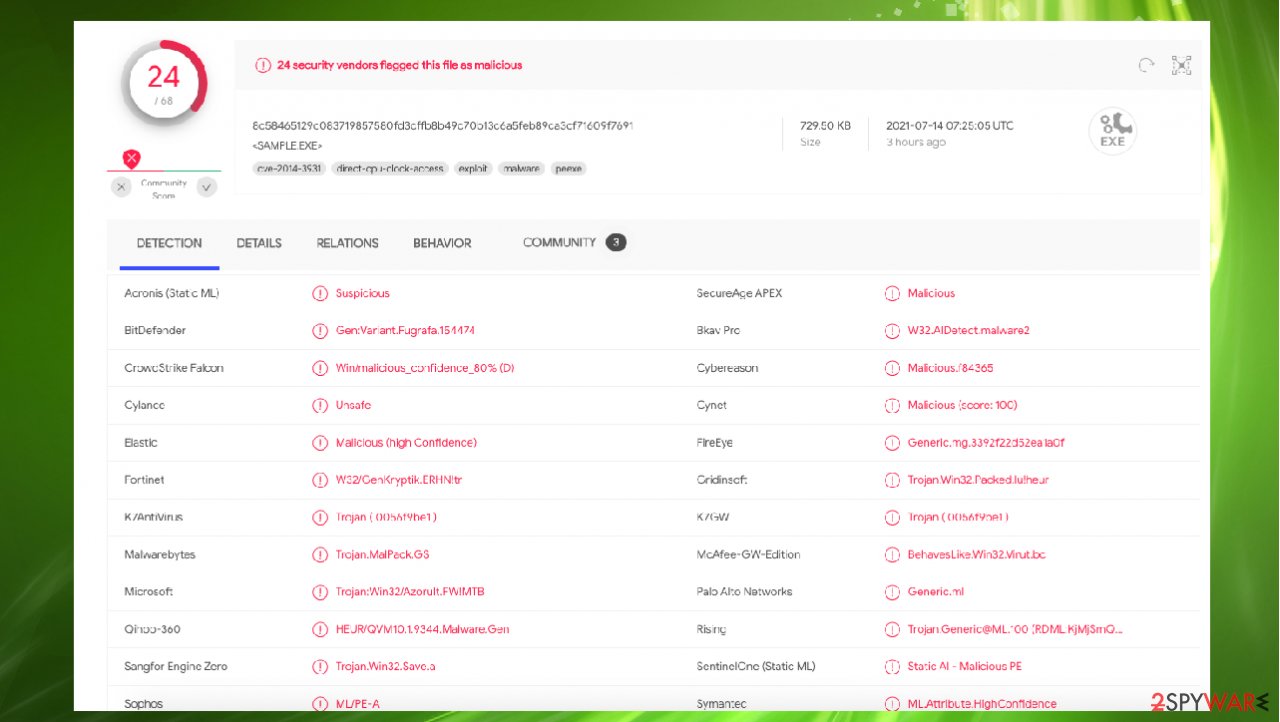This screenshot has width=1280, height=722.
Task: Open the COMMUNITY tab
Action: 559,243
